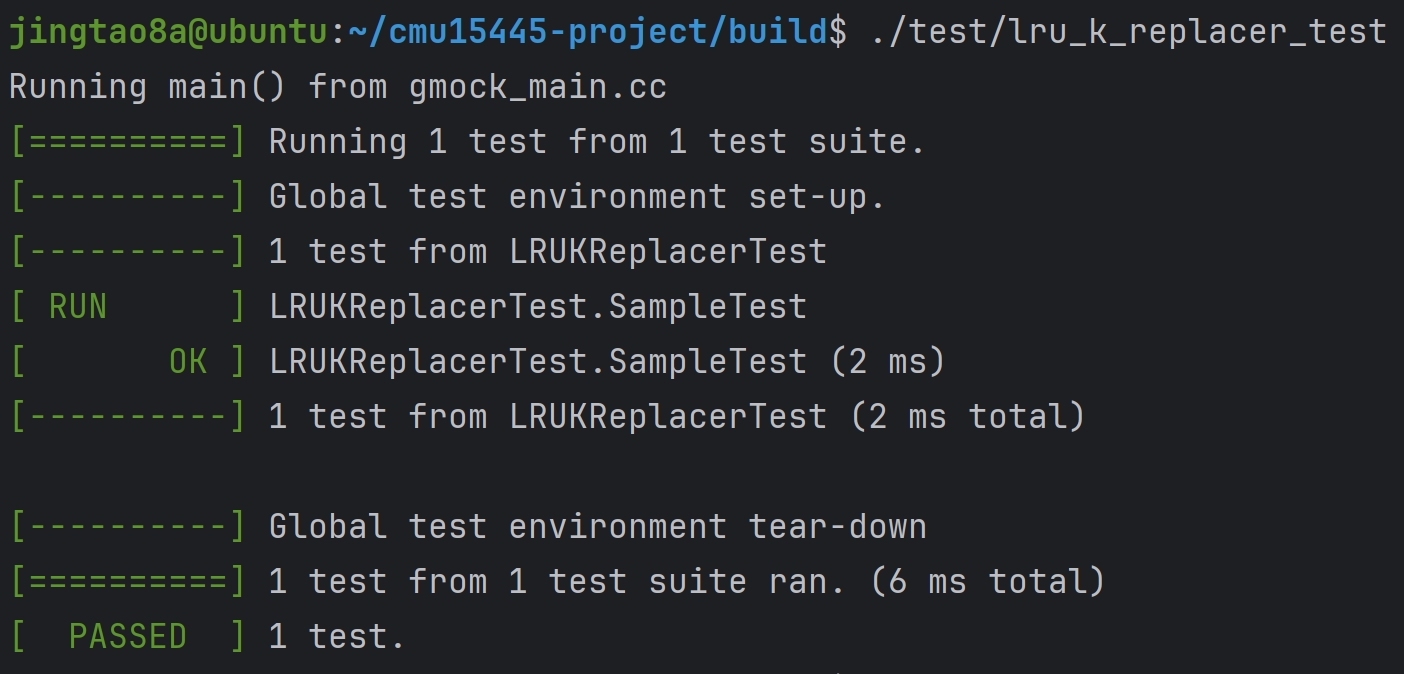Click the "(2 ms)" duration after SampleTest
Image resolution: width=1404 pixels, height=674 pixels.
[x=887, y=361]
